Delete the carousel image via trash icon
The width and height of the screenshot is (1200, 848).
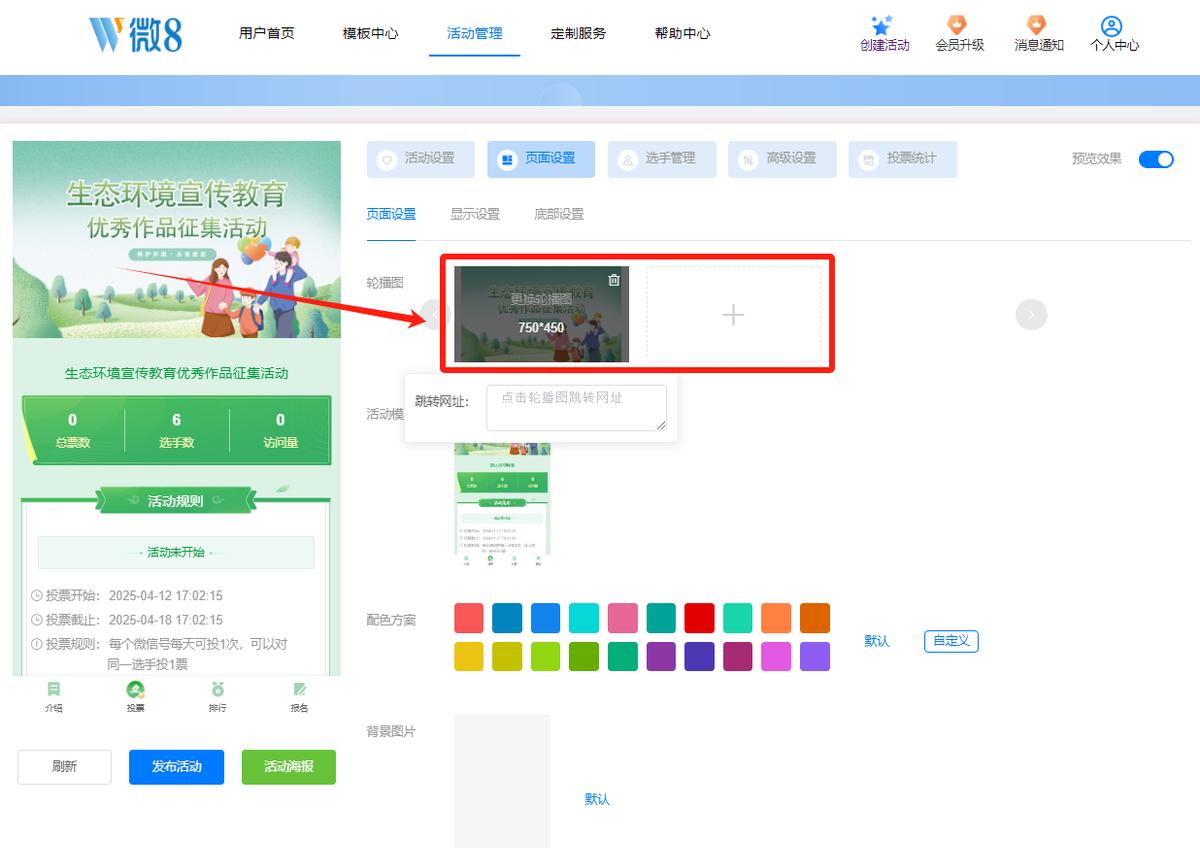pyautogui.click(x=614, y=280)
